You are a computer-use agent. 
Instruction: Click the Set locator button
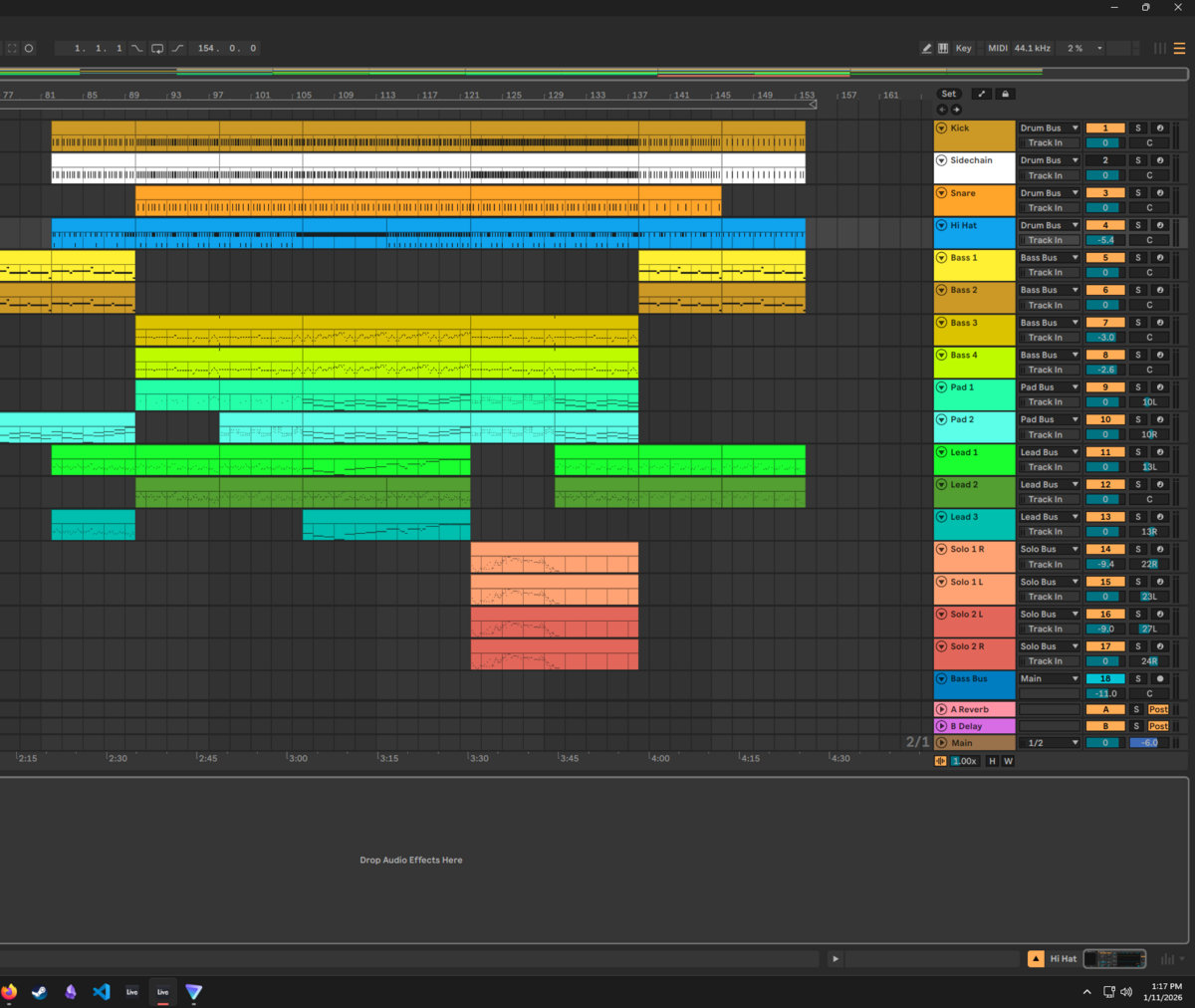coord(949,94)
